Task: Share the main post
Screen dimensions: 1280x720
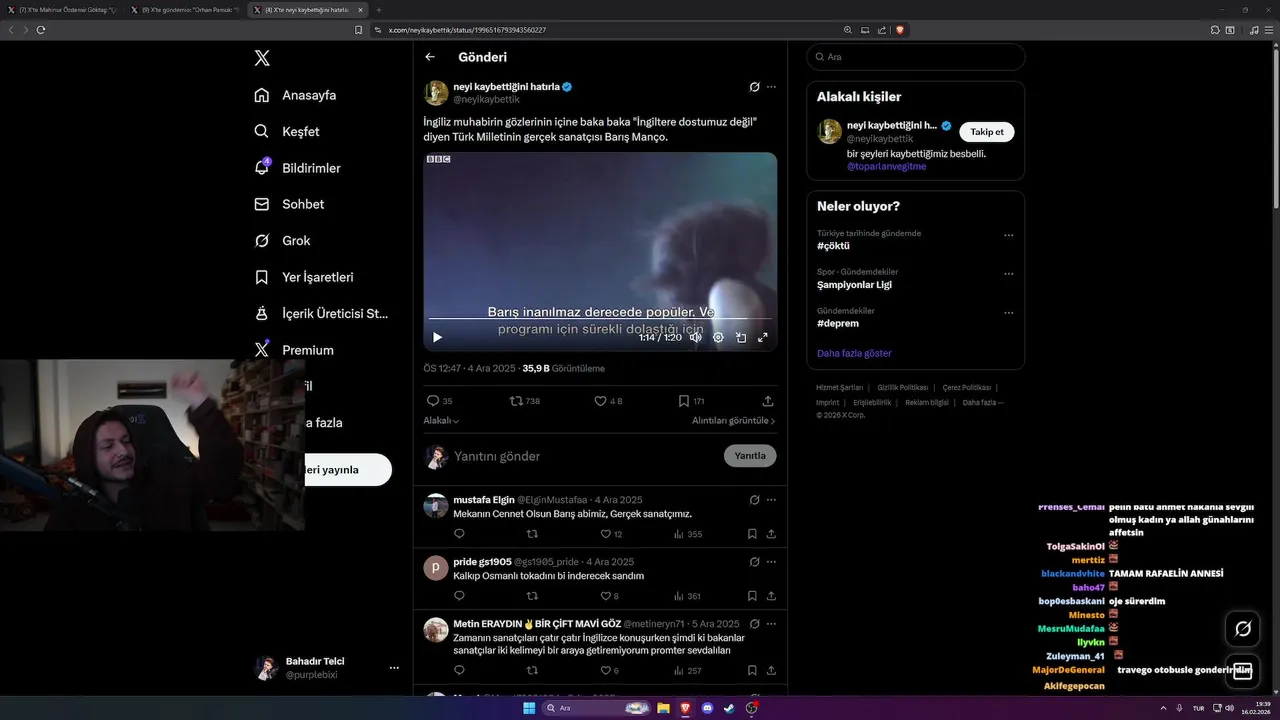Action: click(x=768, y=401)
